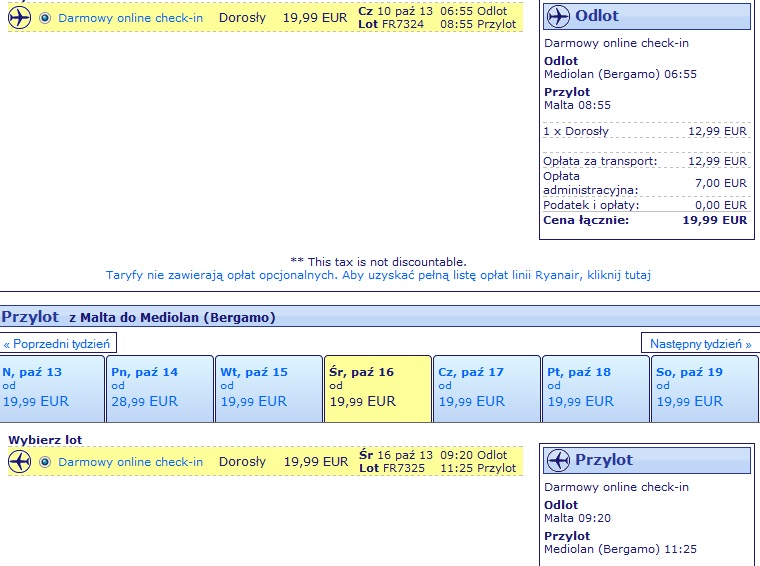The image size is (760, 566).
Task: Click Cena łącznie total in Odlot summary
Action: (645, 220)
